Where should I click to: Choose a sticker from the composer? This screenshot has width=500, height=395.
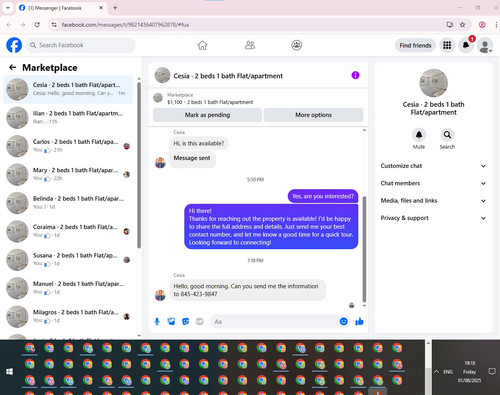click(185, 321)
